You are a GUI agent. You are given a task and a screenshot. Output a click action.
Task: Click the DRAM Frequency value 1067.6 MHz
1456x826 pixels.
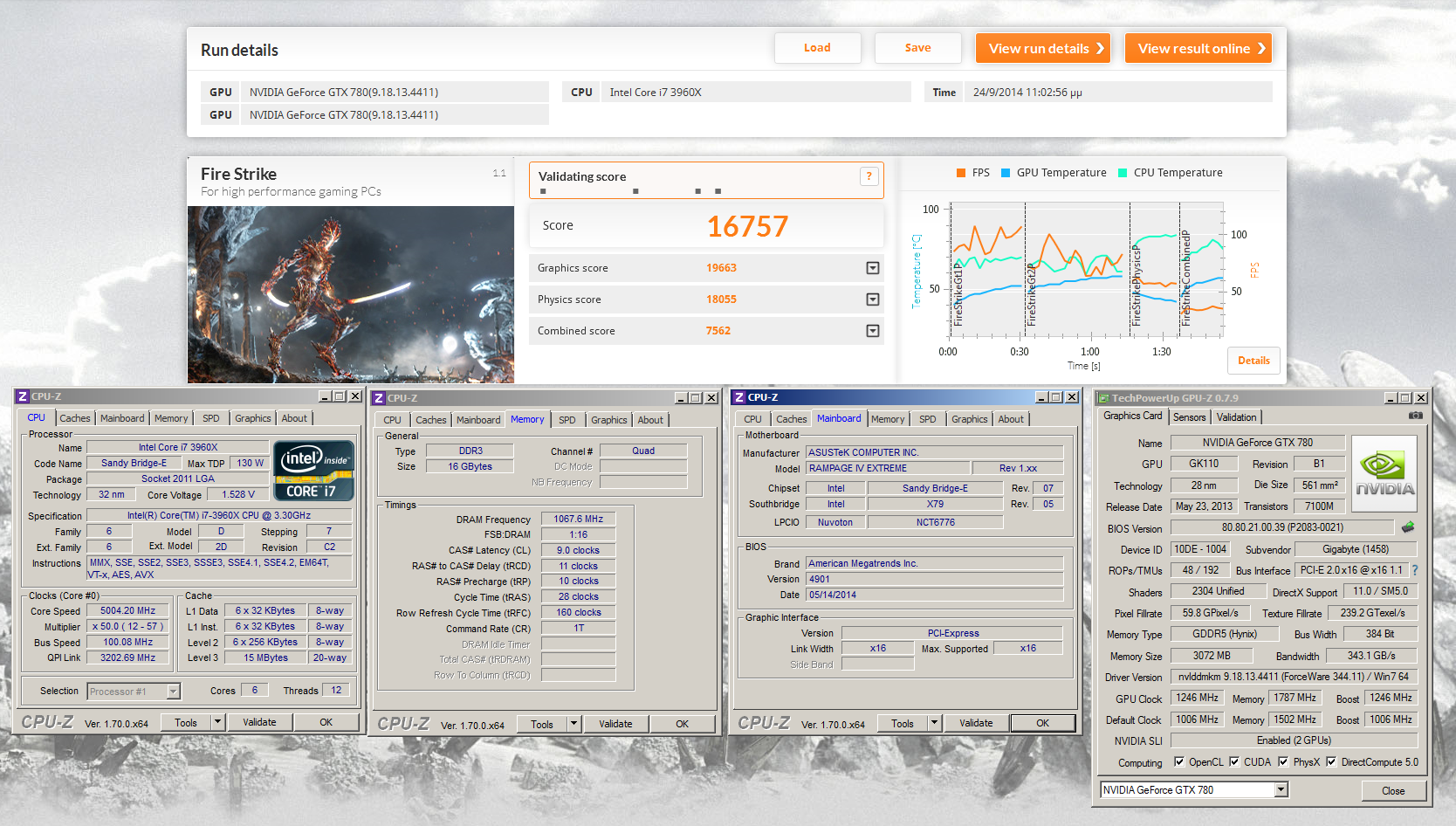[x=579, y=519]
